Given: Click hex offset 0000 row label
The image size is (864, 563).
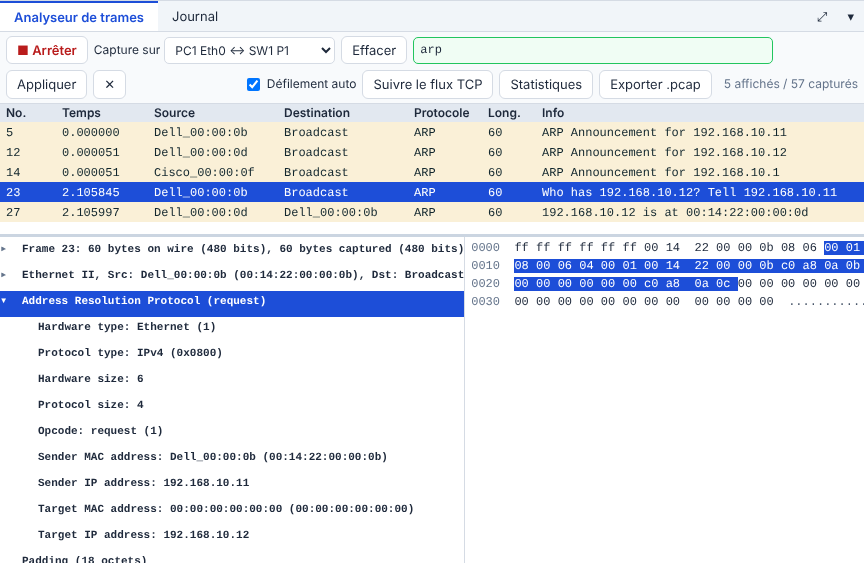Looking at the screenshot, I should 485,247.
